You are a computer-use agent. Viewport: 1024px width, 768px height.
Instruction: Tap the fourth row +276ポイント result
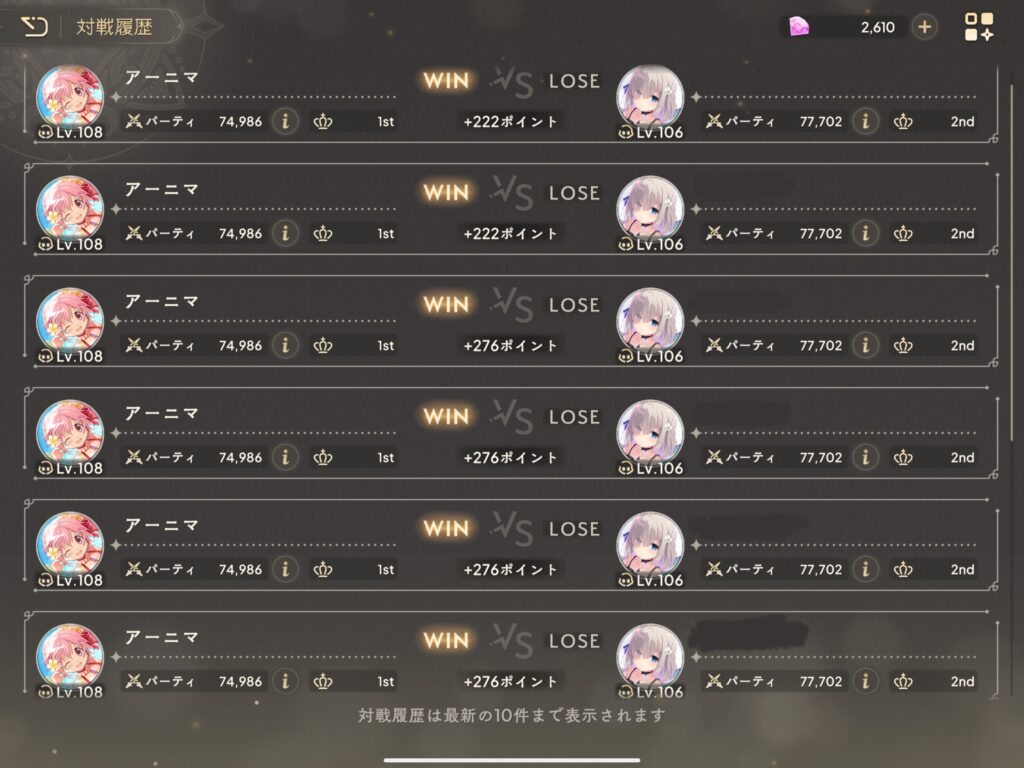coord(510,457)
